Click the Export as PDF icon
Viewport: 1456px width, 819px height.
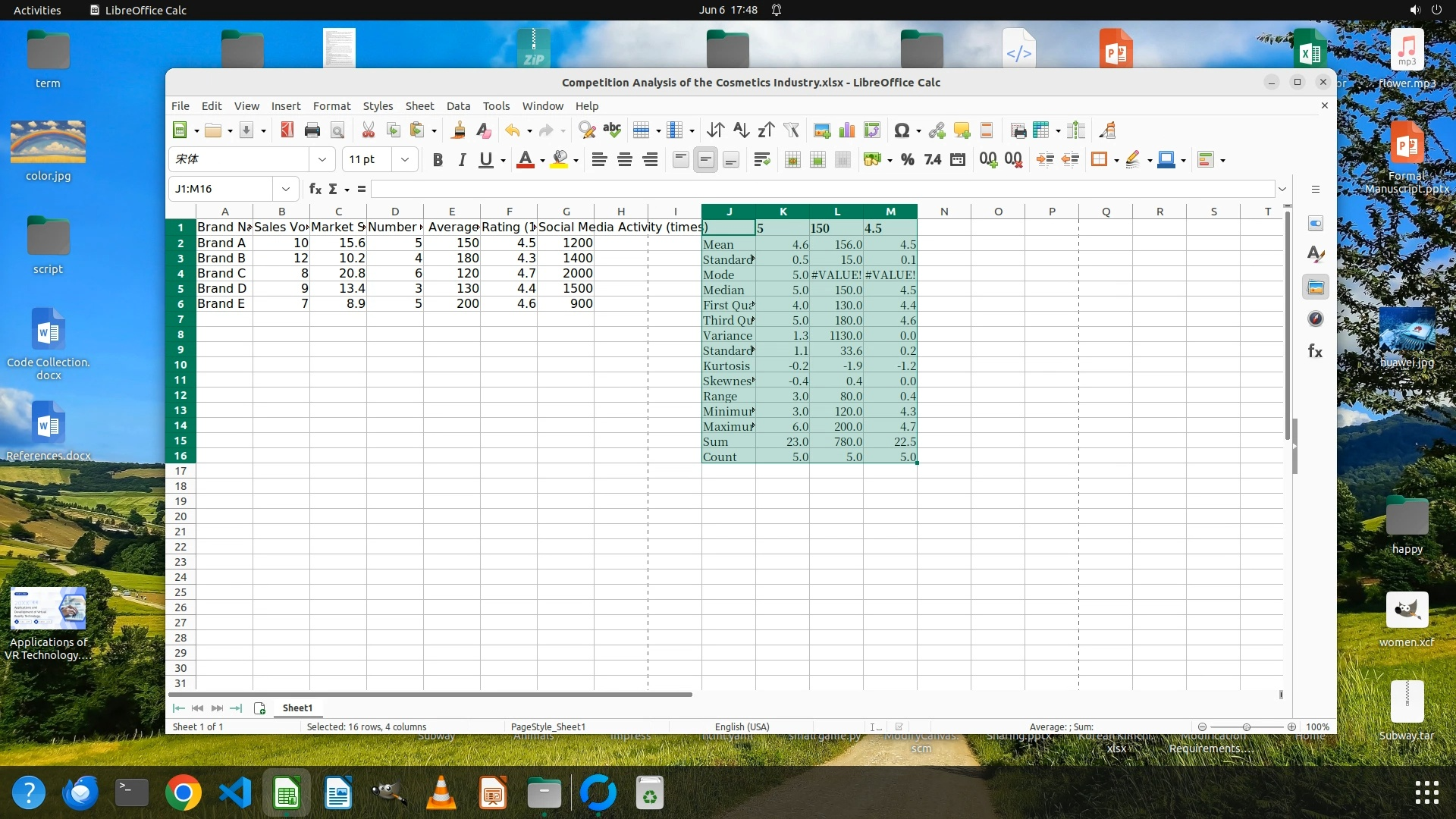coord(287,130)
